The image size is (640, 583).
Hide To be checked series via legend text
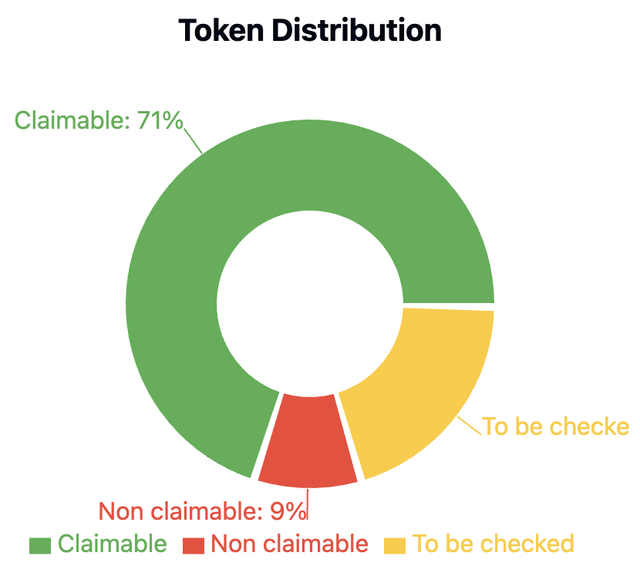pyautogui.click(x=494, y=544)
